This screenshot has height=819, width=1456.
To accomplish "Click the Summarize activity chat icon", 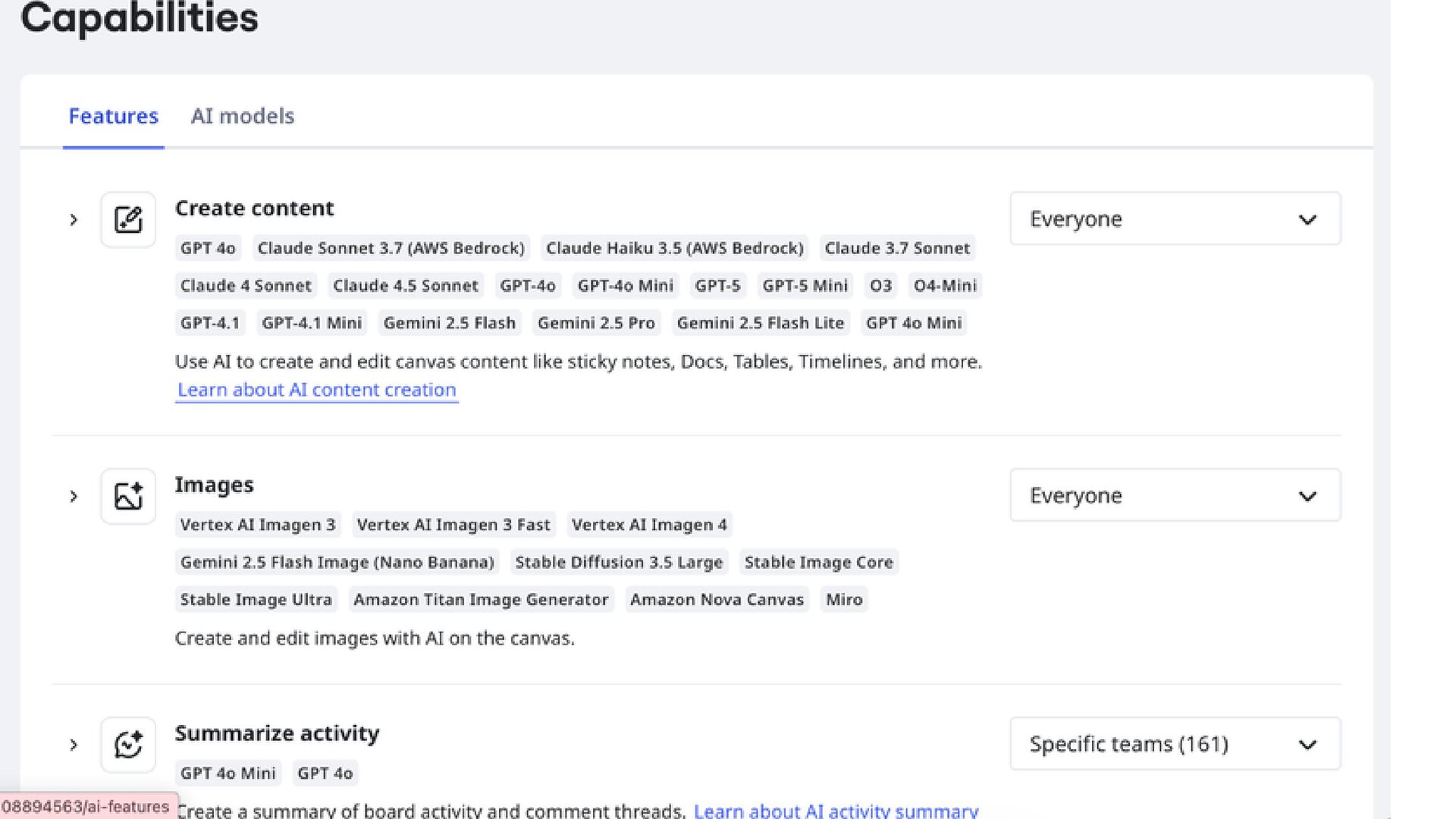I will pos(128,745).
